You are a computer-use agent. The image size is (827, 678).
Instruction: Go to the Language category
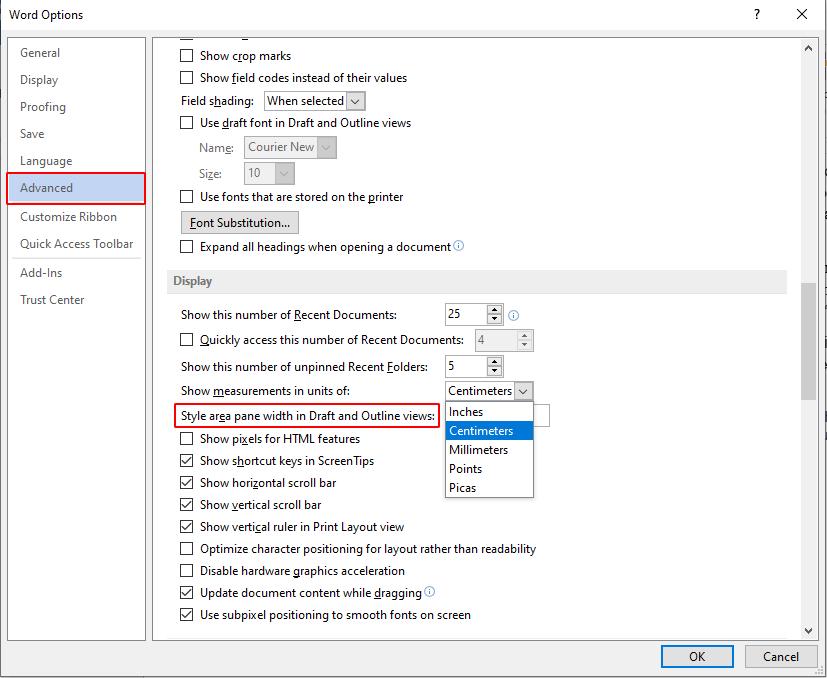[76, 160]
